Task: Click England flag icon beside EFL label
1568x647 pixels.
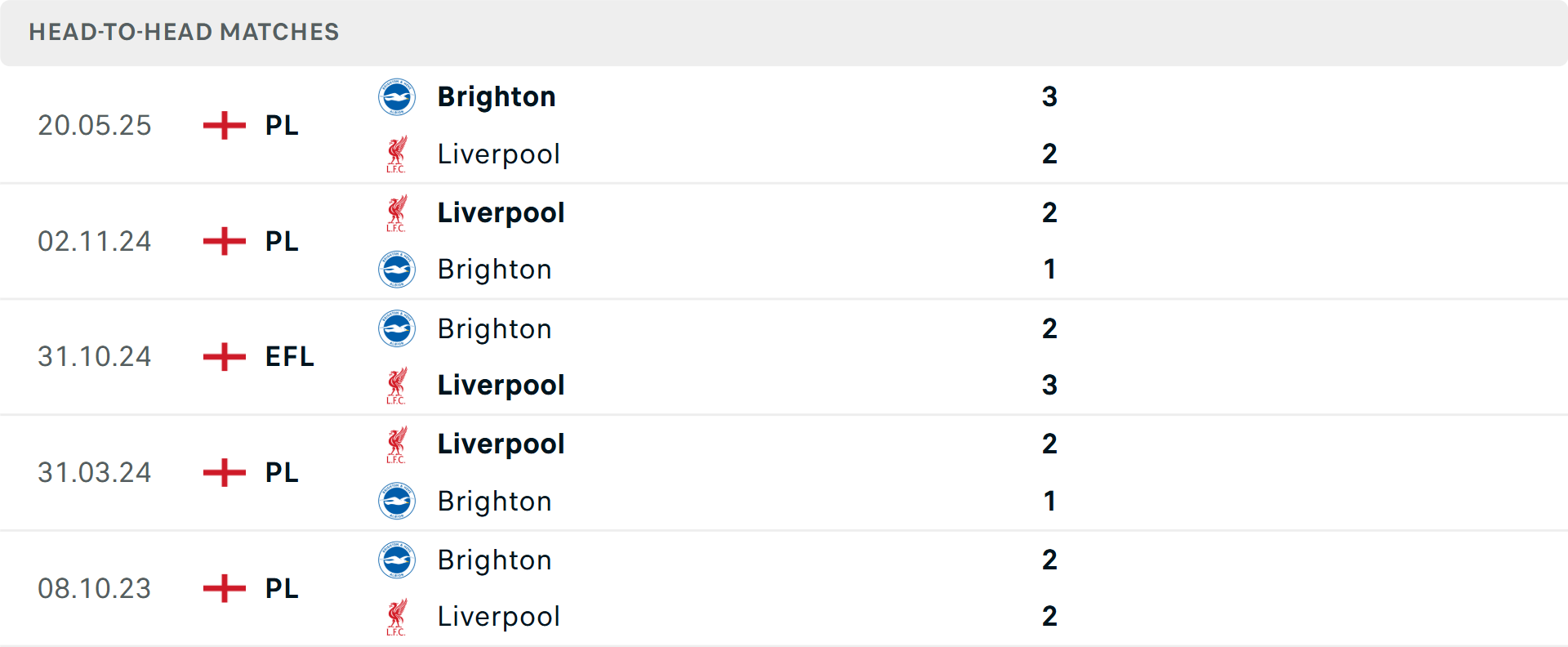Action: tap(225, 357)
